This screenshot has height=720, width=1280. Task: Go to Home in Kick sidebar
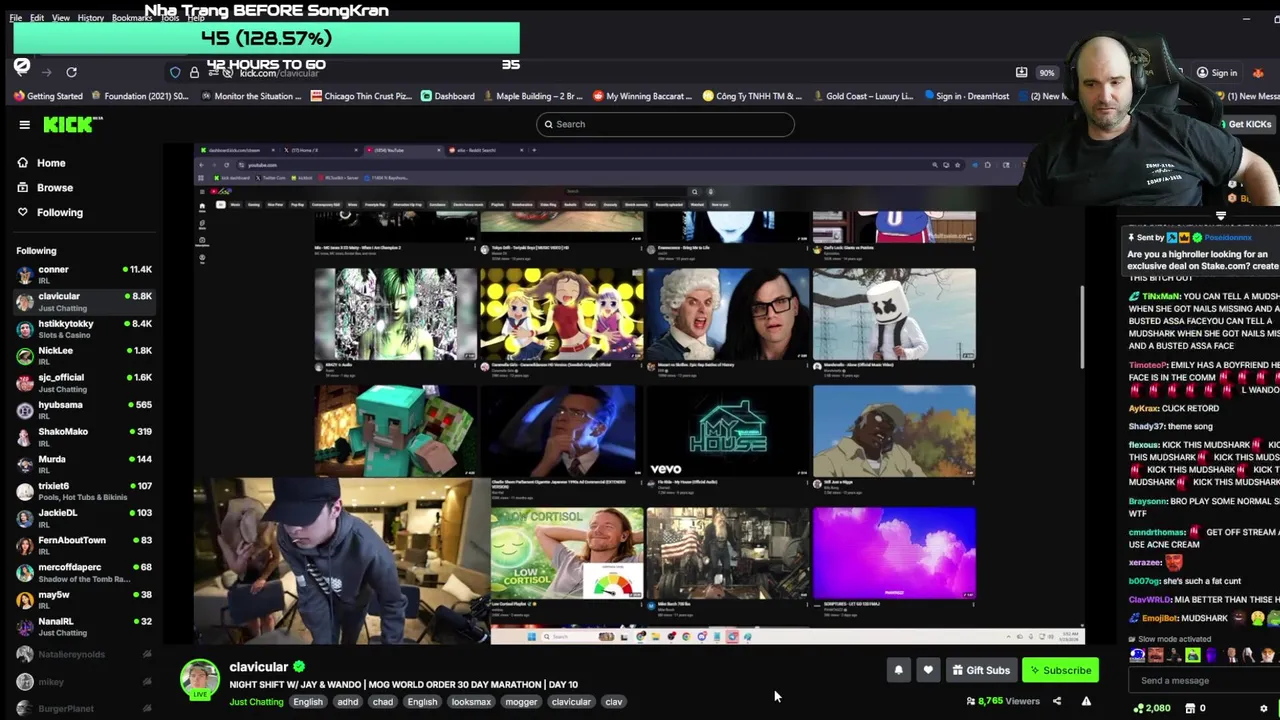[x=51, y=163]
